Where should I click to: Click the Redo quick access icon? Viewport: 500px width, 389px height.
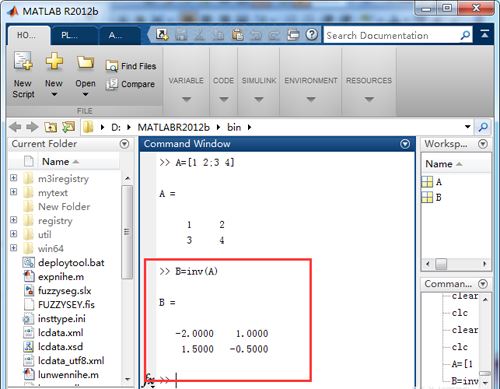click(x=275, y=34)
